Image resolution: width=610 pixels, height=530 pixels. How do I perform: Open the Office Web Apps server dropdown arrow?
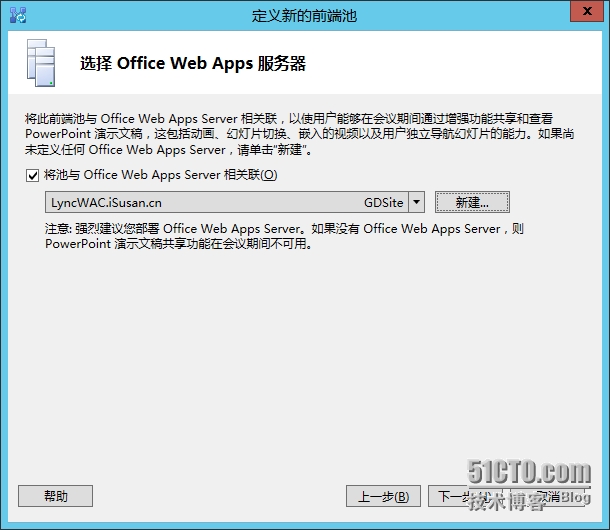click(x=416, y=202)
